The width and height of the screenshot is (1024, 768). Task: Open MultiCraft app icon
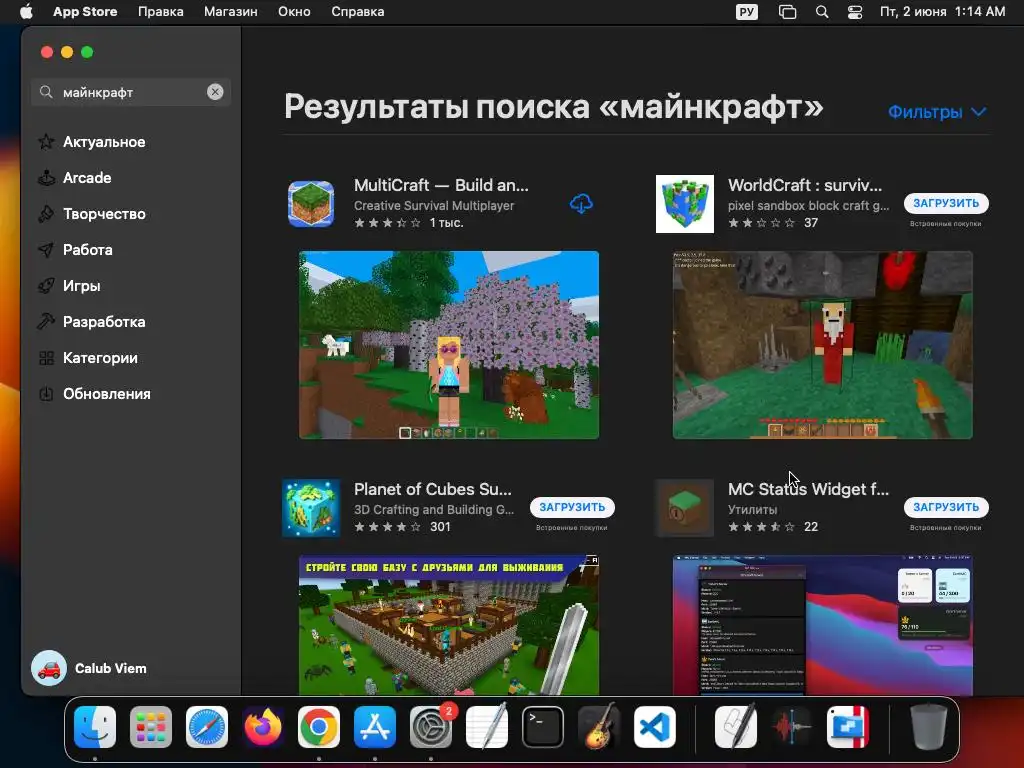[311, 204]
